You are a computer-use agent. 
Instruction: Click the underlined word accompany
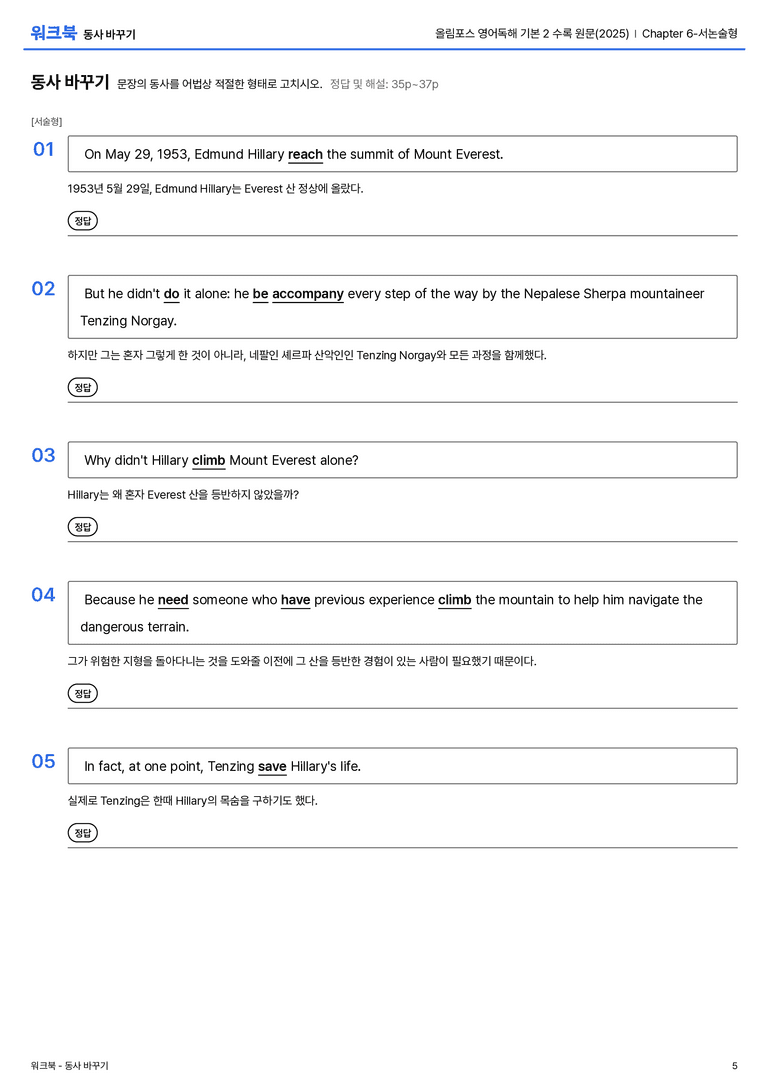pyautogui.click(x=308, y=294)
